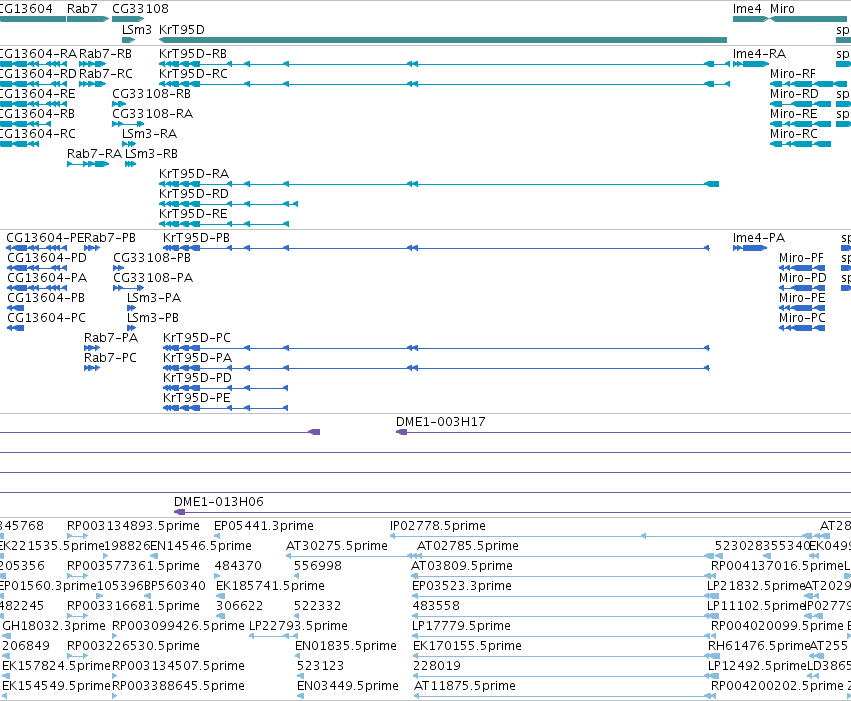Select protein KrT95D-PE label
Screen dimensions: 851x701
[197, 398]
